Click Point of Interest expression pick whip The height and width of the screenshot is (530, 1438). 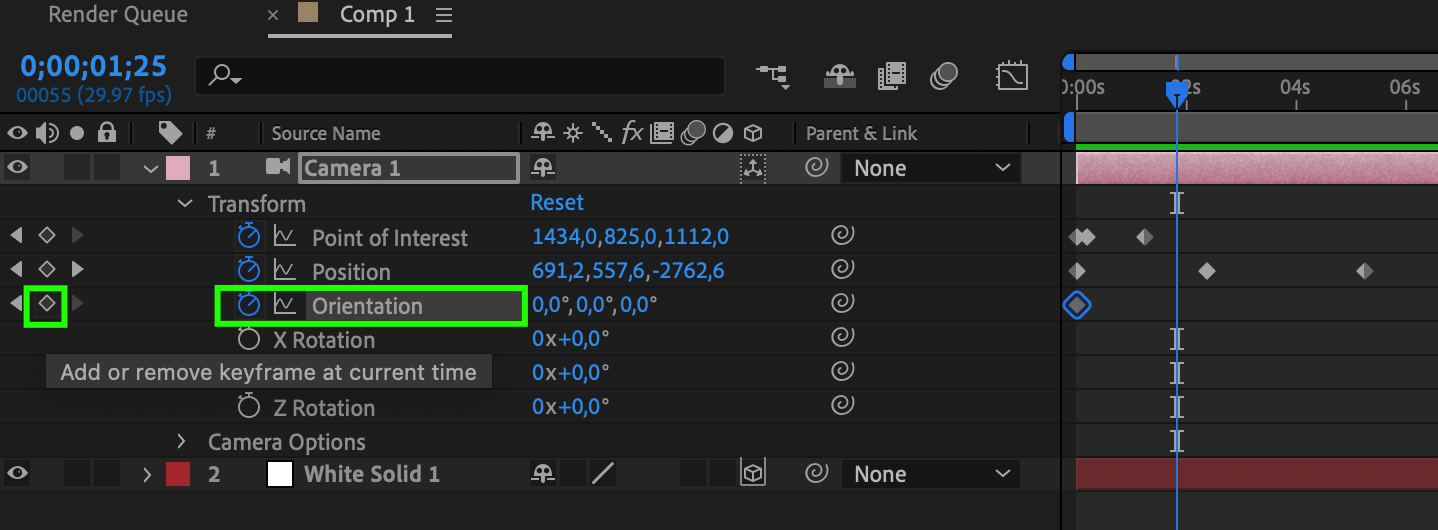[x=843, y=237]
